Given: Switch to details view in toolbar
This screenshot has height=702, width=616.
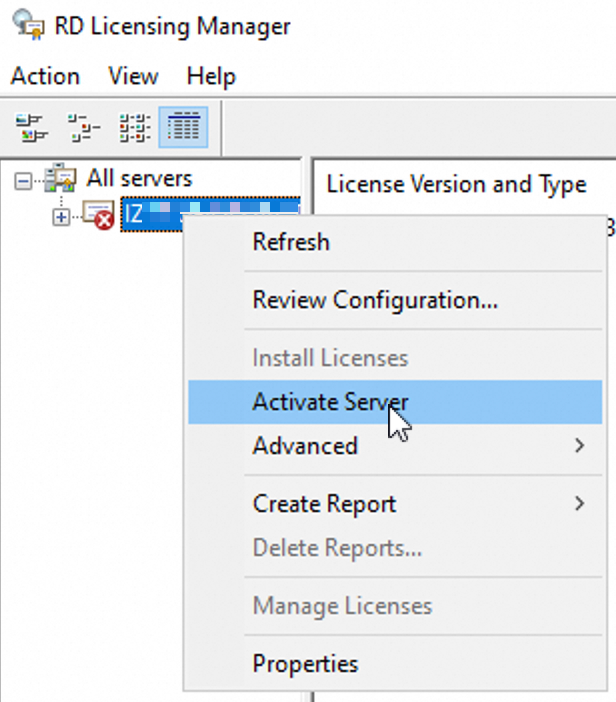Looking at the screenshot, I should (x=185, y=127).
